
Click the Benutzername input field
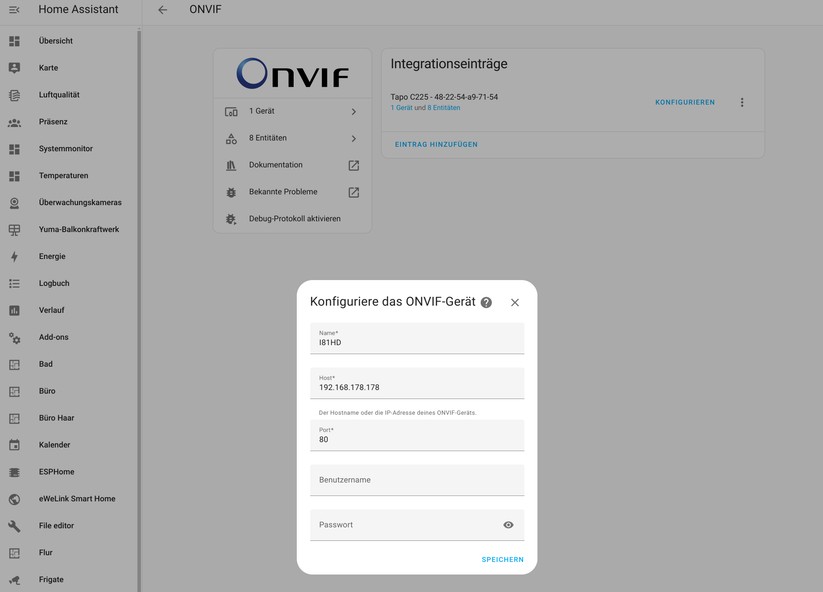click(417, 480)
